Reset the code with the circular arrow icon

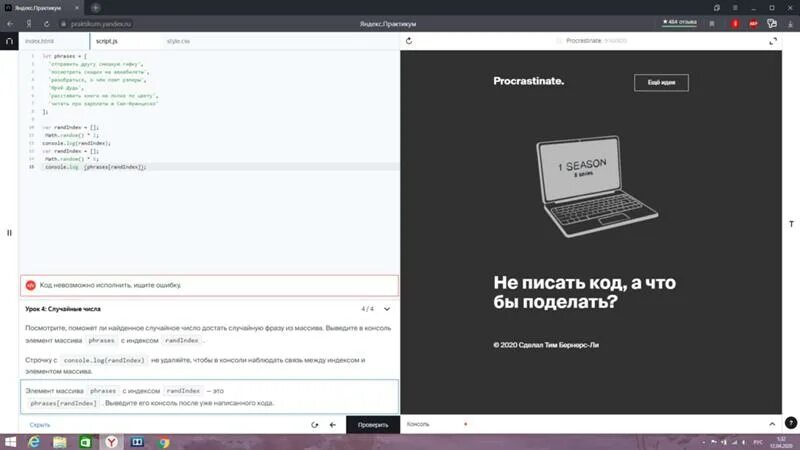click(314, 424)
